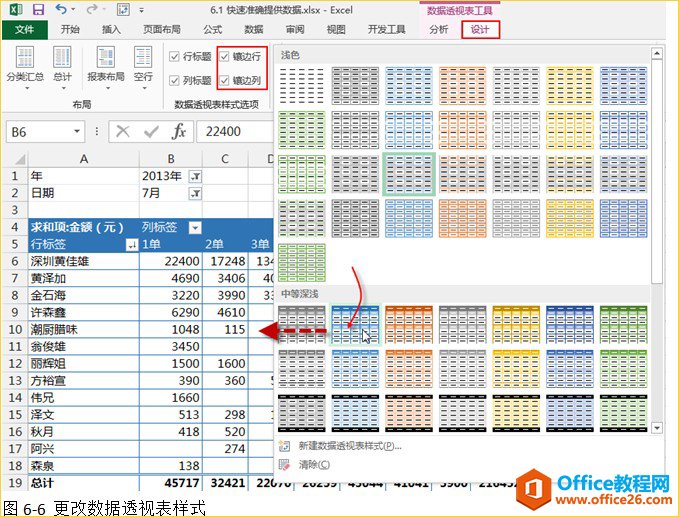This screenshot has height=517, width=679.
Task: Switch to the 插入 tab
Action: pyautogui.click(x=111, y=29)
